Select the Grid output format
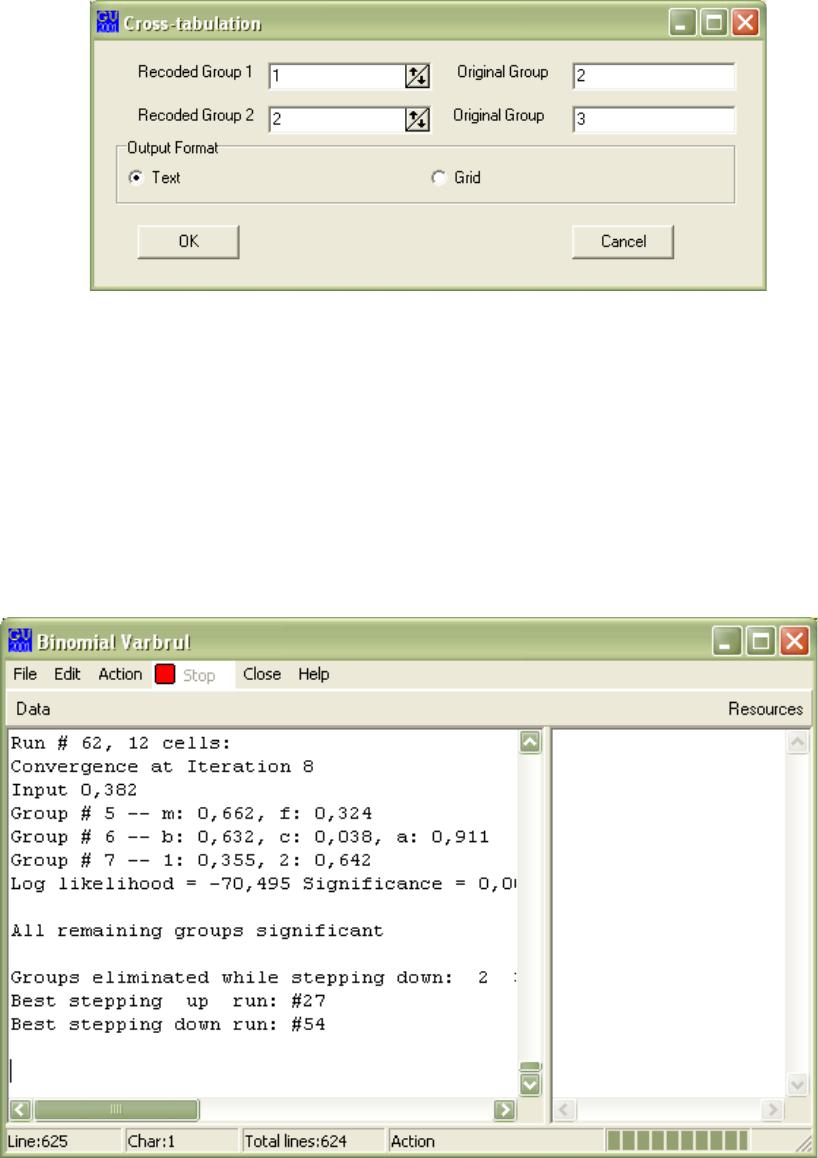Screen dimensions: 818x1158 tap(438, 178)
